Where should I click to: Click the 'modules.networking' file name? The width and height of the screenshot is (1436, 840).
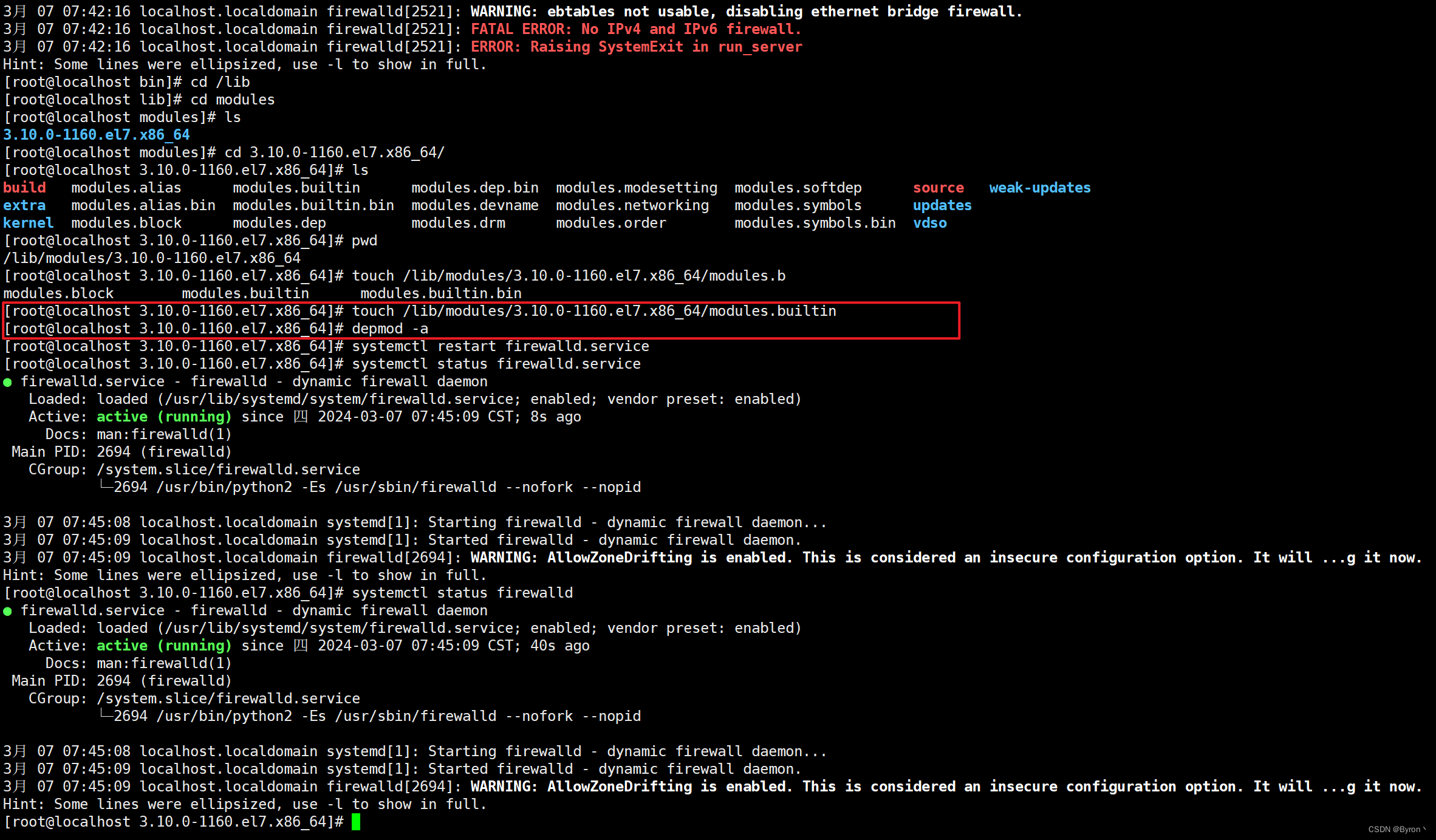(632, 205)
